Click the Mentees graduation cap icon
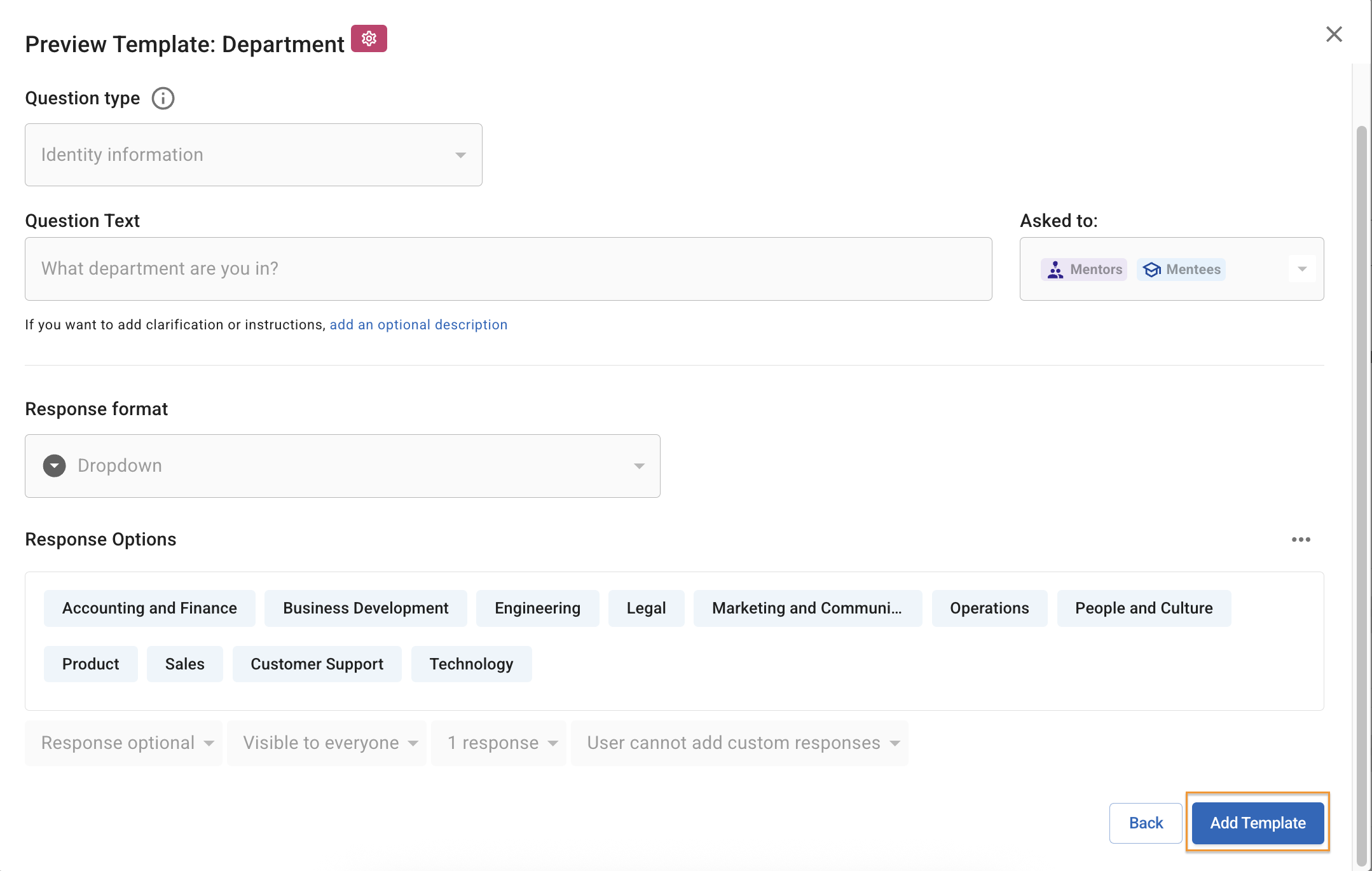 click(1152, 270)
